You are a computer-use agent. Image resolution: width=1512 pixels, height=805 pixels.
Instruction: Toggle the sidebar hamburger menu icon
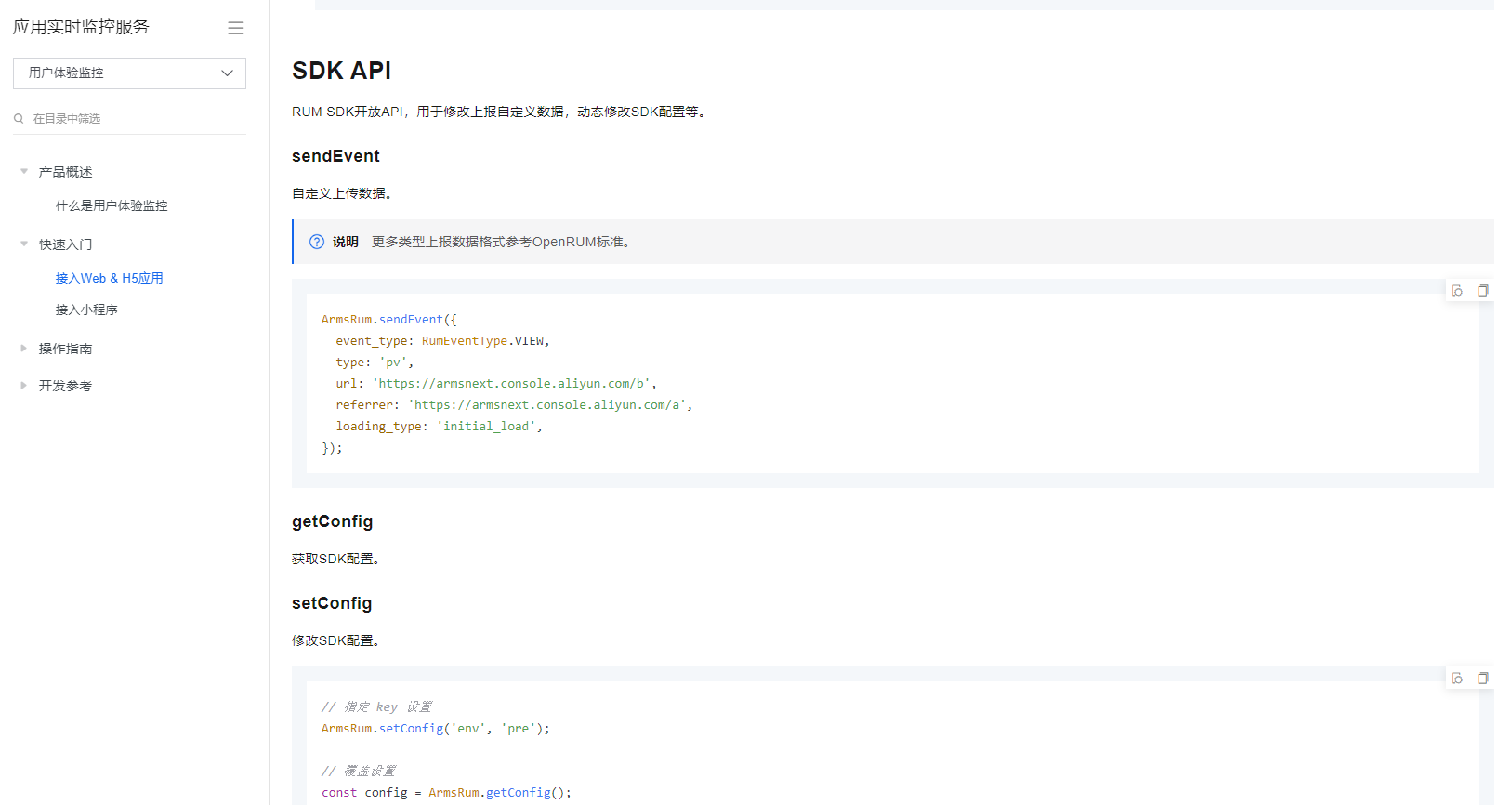point(236,28)
